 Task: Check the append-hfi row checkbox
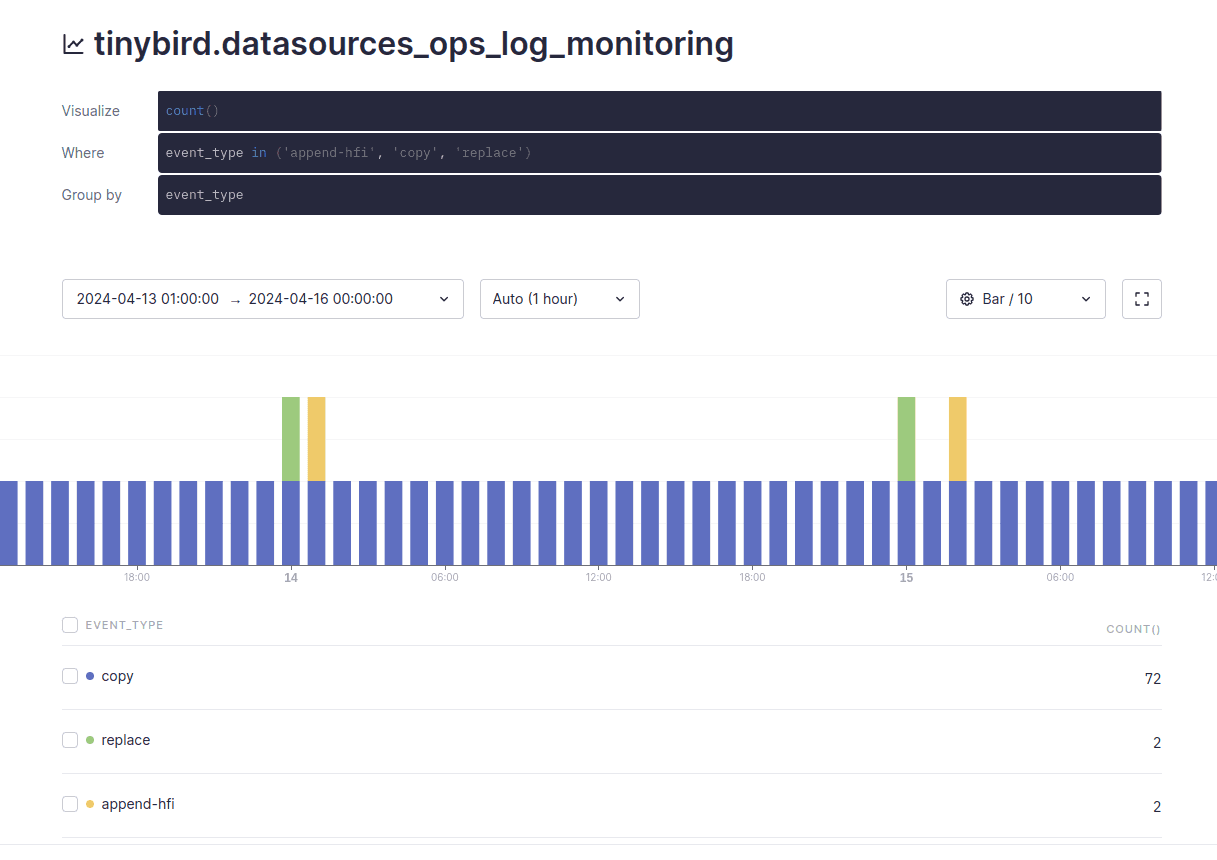(70, 804)
